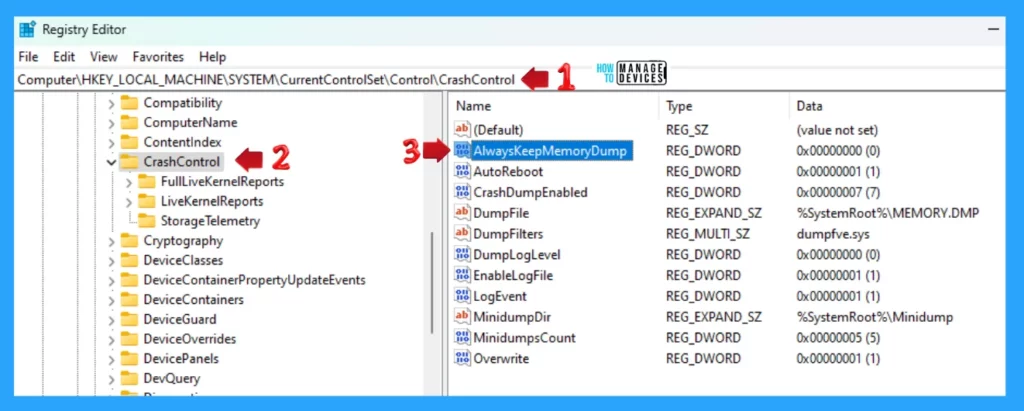Collapse the CrashControl key
This screenshot has width=1024, height=411.
(x=112, y=162)
